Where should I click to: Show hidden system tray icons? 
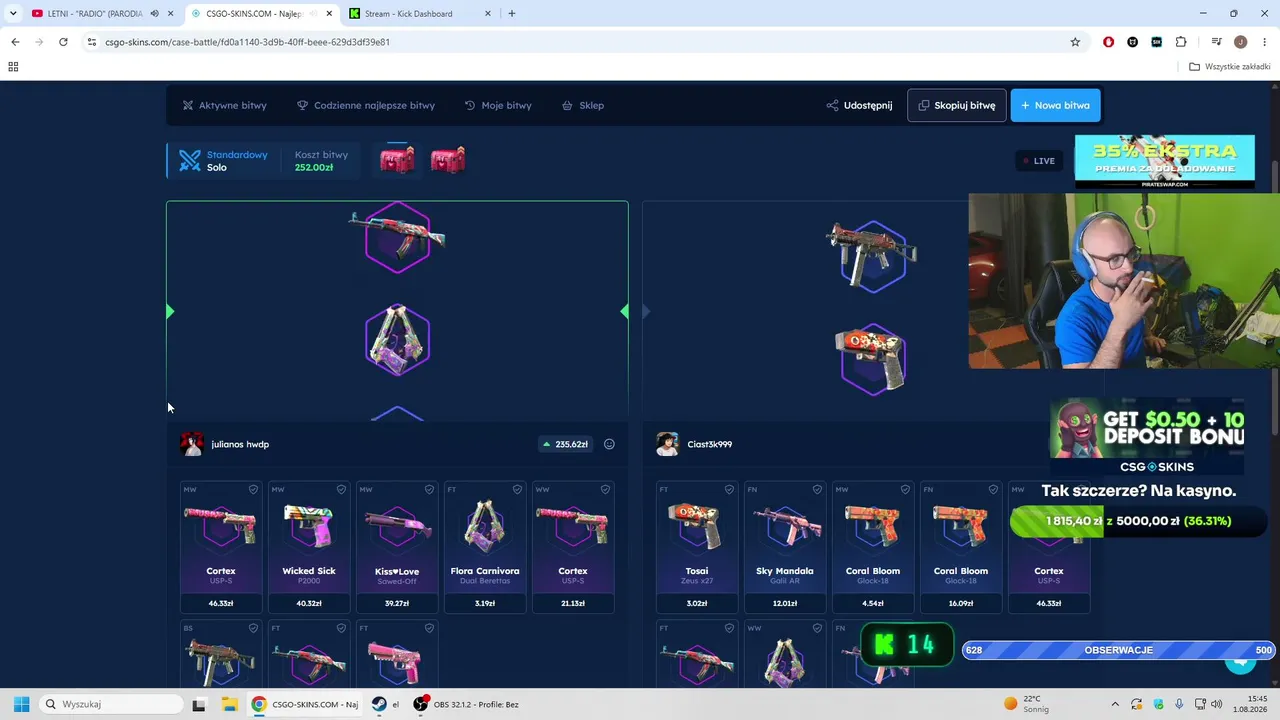(x=1115, y=704)
